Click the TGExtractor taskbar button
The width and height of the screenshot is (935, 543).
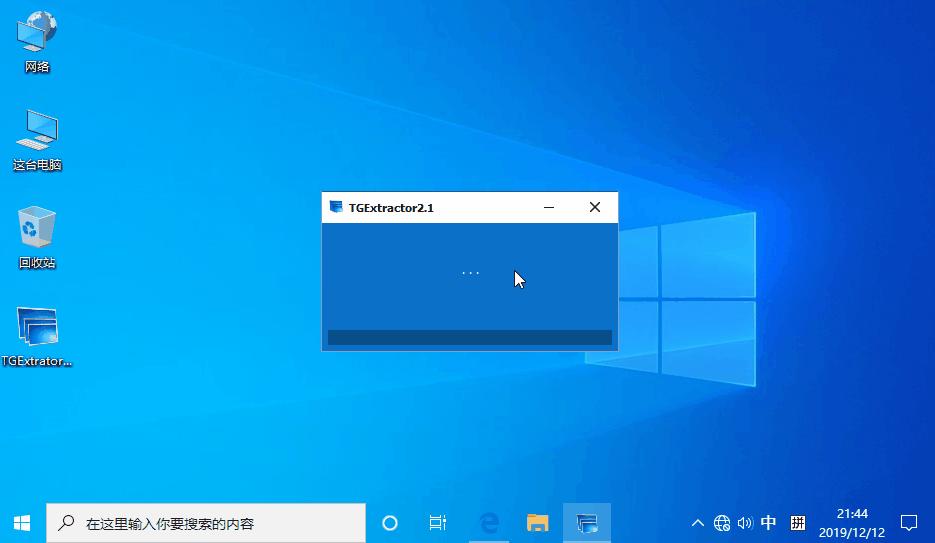point(587,523)
